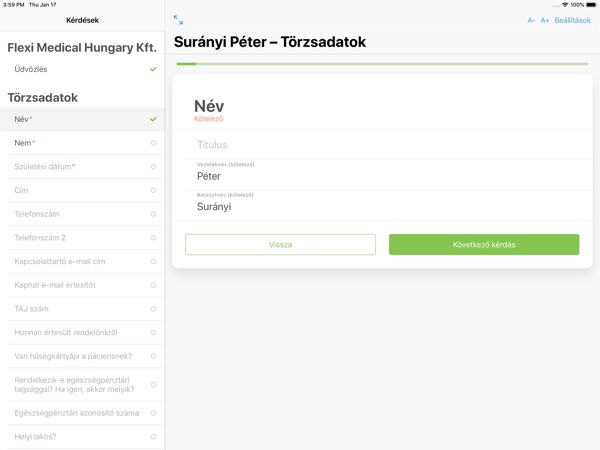Click the green checkmark beside Név
Screen dimensions: 600x450
point(153,119)
